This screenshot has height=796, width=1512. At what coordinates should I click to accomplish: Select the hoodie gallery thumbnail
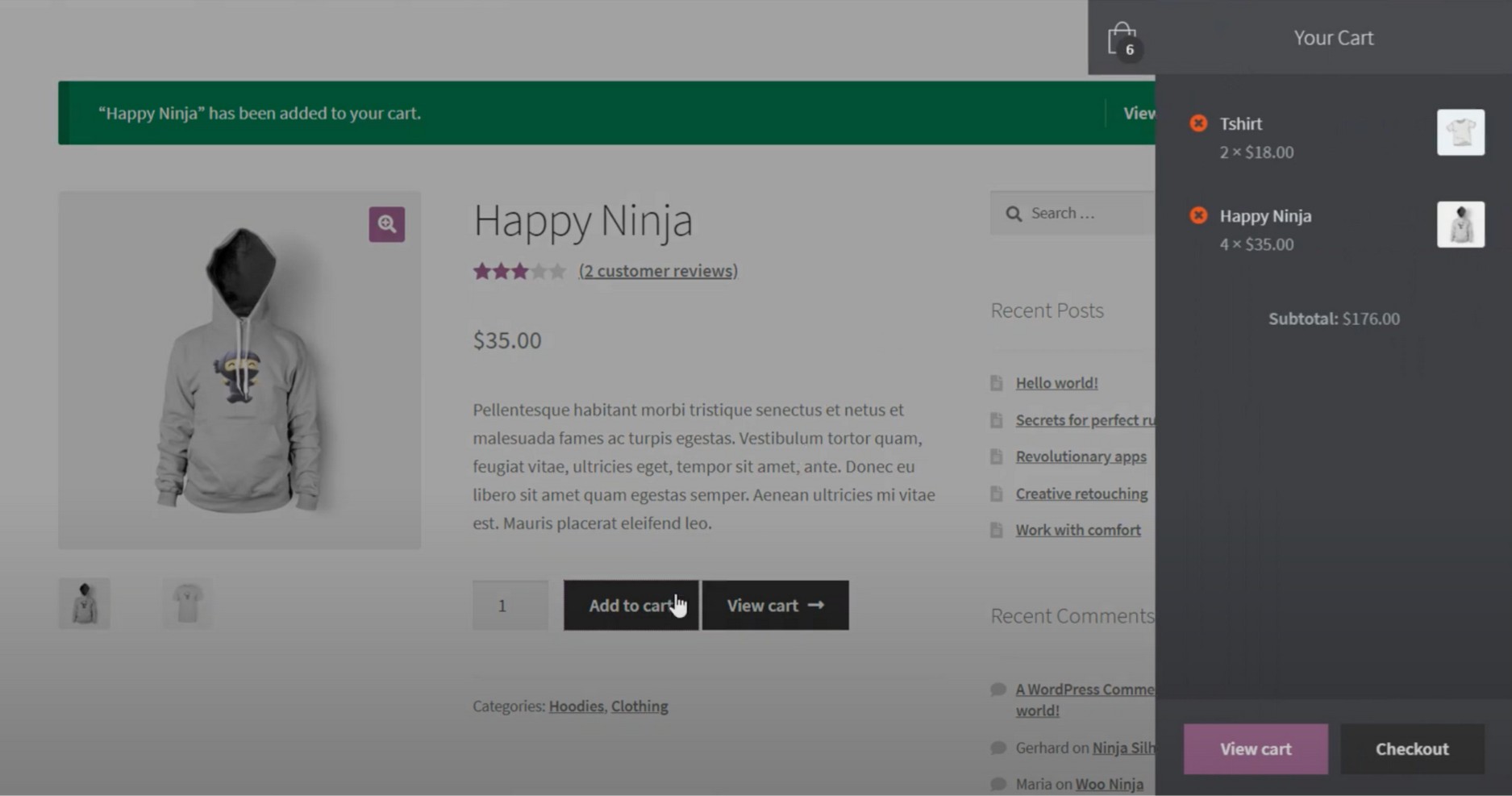point(85,603)
